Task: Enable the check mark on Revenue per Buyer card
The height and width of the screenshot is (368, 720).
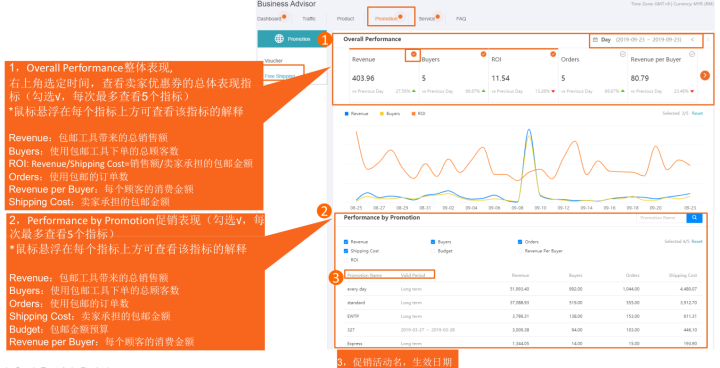Action: (x=692, y=54)
